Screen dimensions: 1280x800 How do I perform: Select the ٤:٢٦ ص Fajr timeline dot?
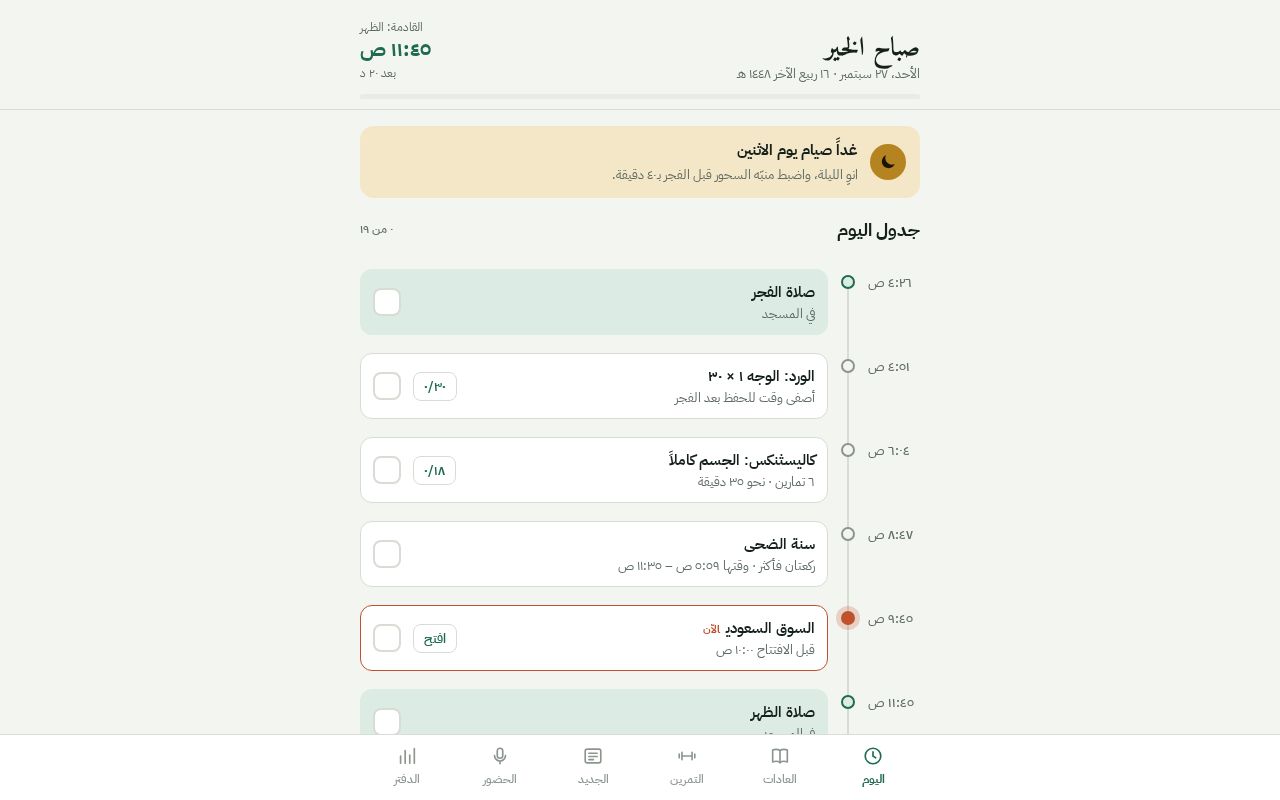click(x=848, y=282)
